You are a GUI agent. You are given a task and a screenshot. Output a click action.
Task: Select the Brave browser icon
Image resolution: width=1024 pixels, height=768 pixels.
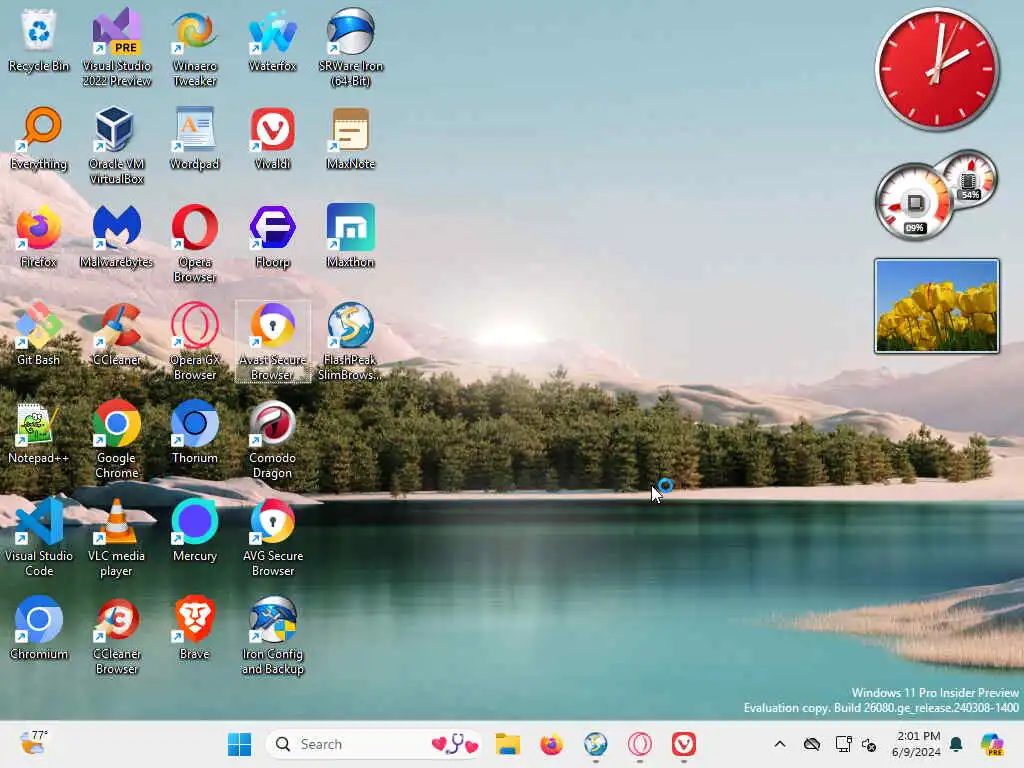tap(195, 628)
